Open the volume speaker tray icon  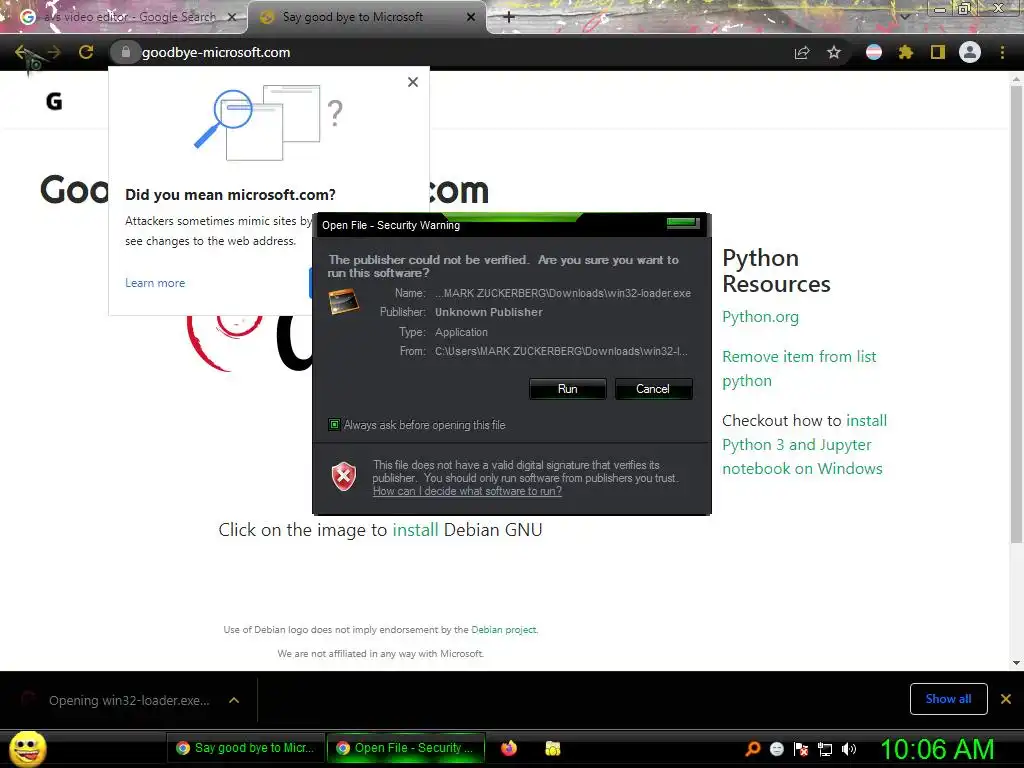849,749
